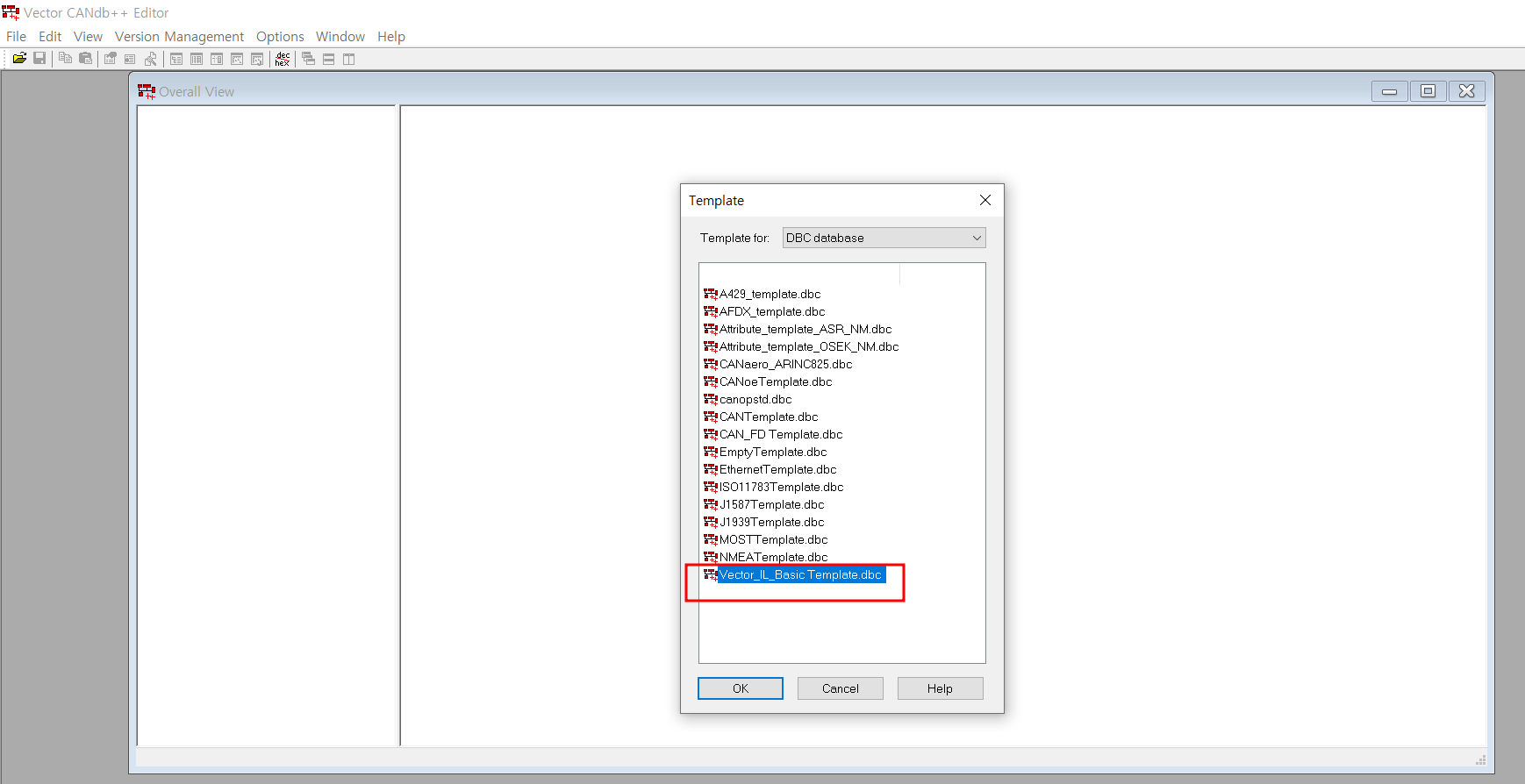Open the Window menu
The image size is (1525, 784).
(x=340, y=36)
